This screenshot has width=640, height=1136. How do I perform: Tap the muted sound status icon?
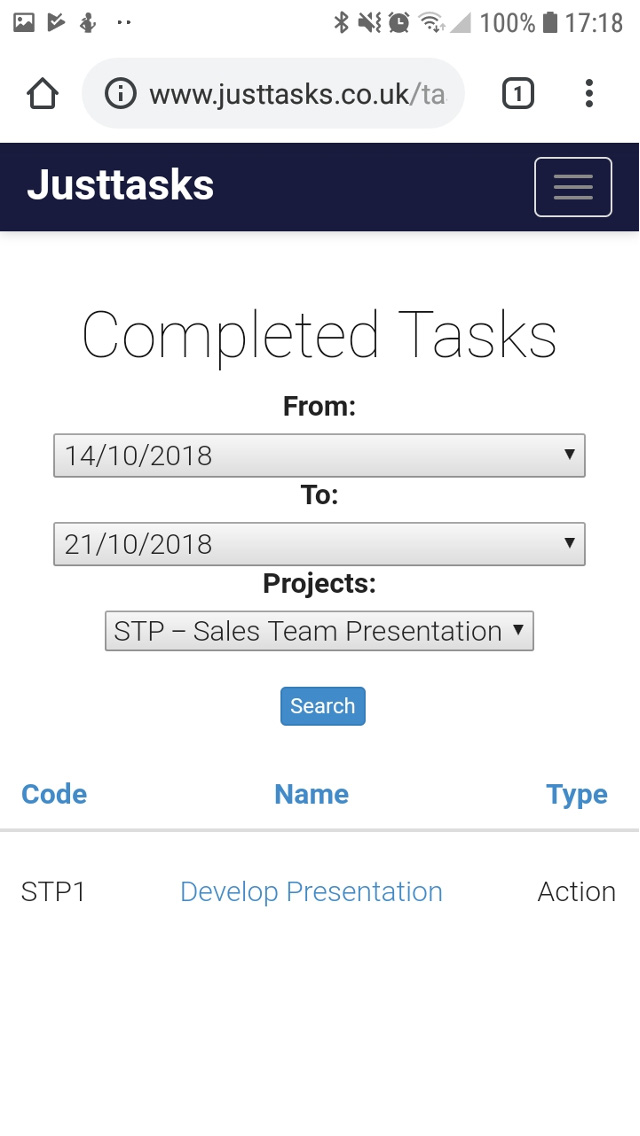coord(370,22)
